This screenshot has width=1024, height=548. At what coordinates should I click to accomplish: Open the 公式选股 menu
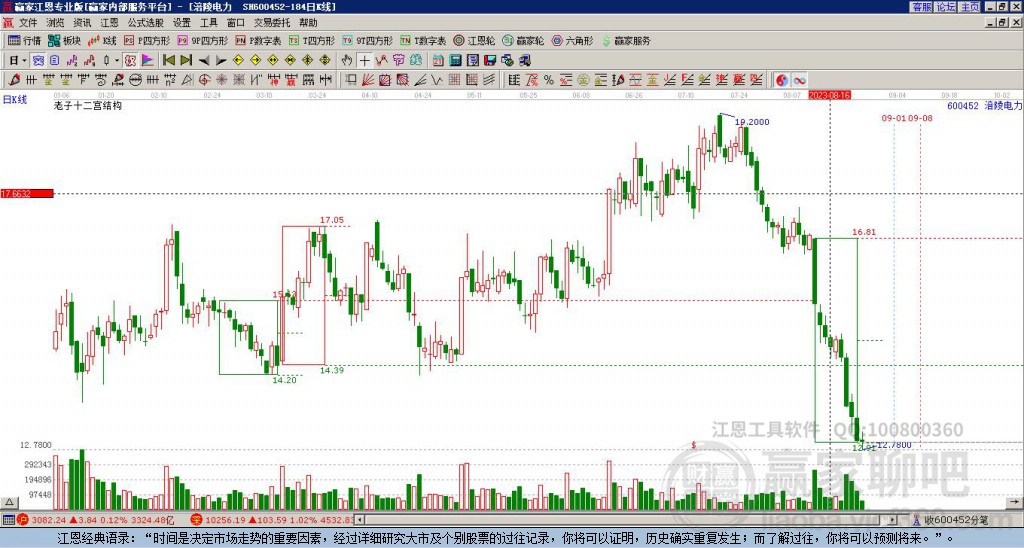tap(146, 23)
